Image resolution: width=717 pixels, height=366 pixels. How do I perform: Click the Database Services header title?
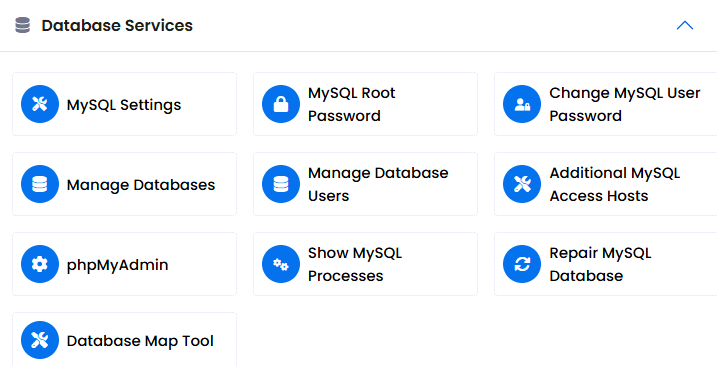(117, 25)
